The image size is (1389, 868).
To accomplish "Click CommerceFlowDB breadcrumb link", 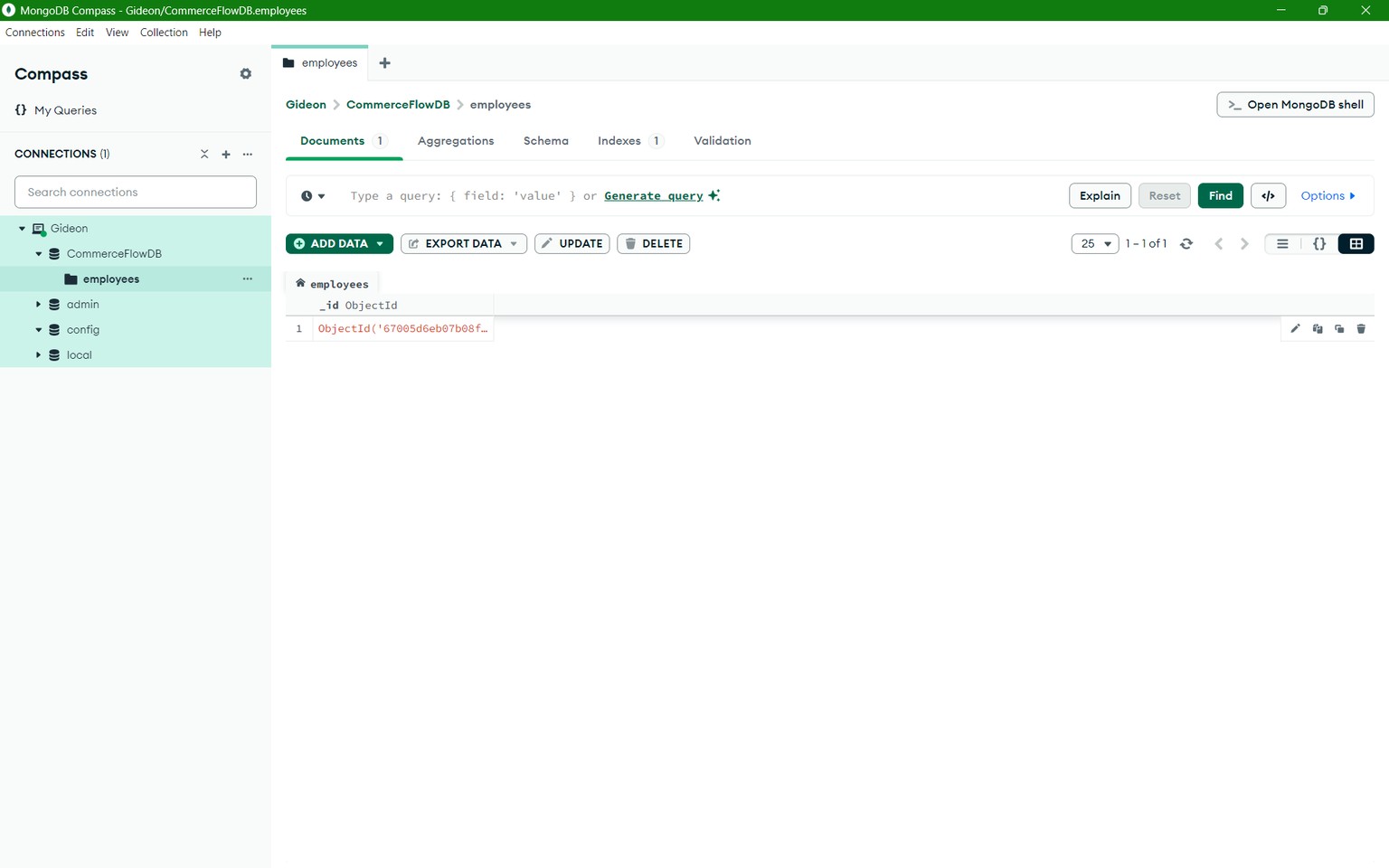I will click(398, 105).
